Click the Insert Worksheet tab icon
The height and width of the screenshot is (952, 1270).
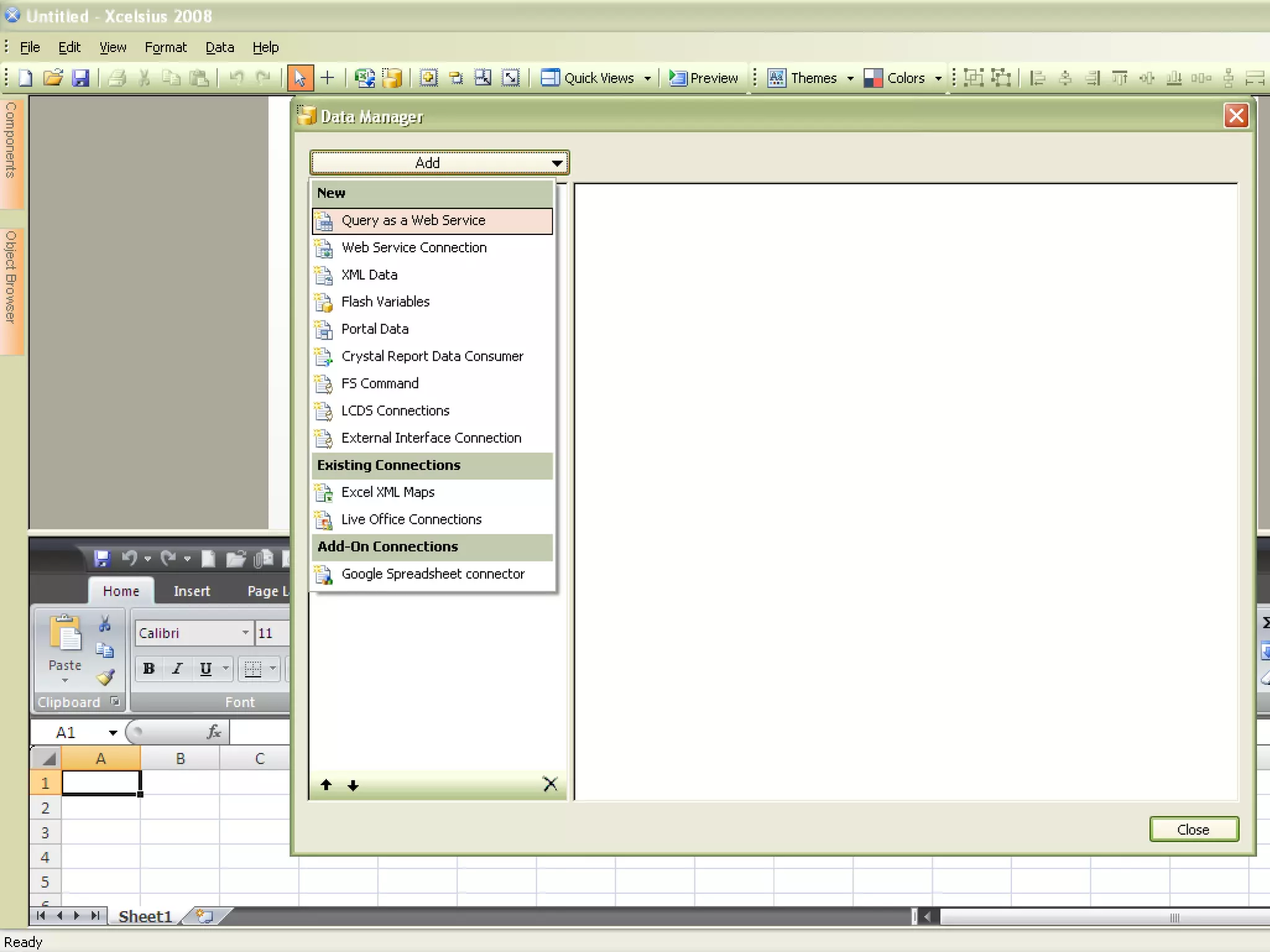tap(204, 916)
